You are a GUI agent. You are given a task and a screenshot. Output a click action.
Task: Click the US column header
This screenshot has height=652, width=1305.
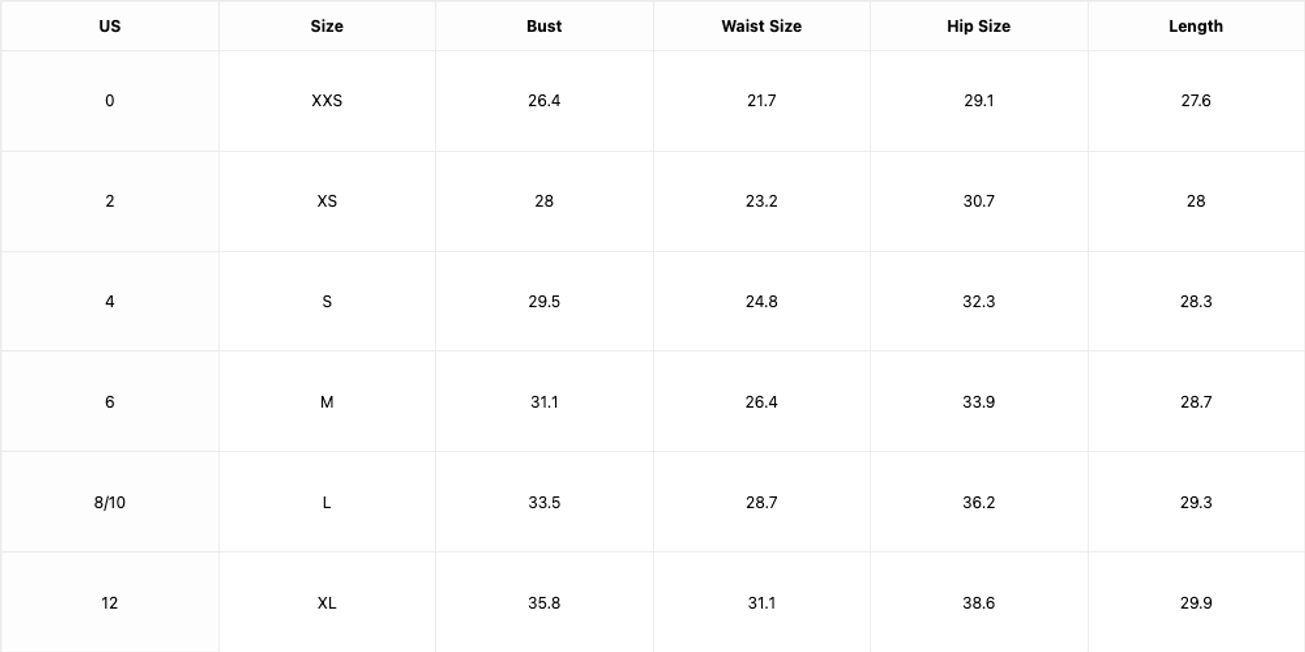point(110,27)
